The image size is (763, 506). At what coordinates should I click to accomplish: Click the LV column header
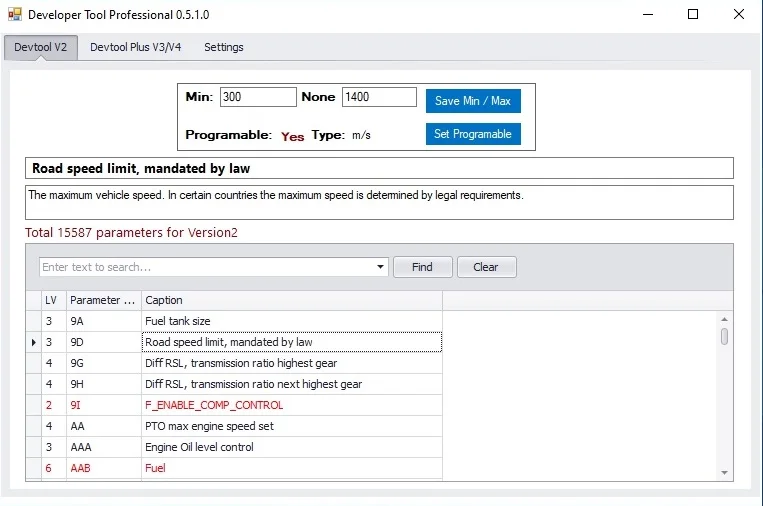click(x=54, y=300)
